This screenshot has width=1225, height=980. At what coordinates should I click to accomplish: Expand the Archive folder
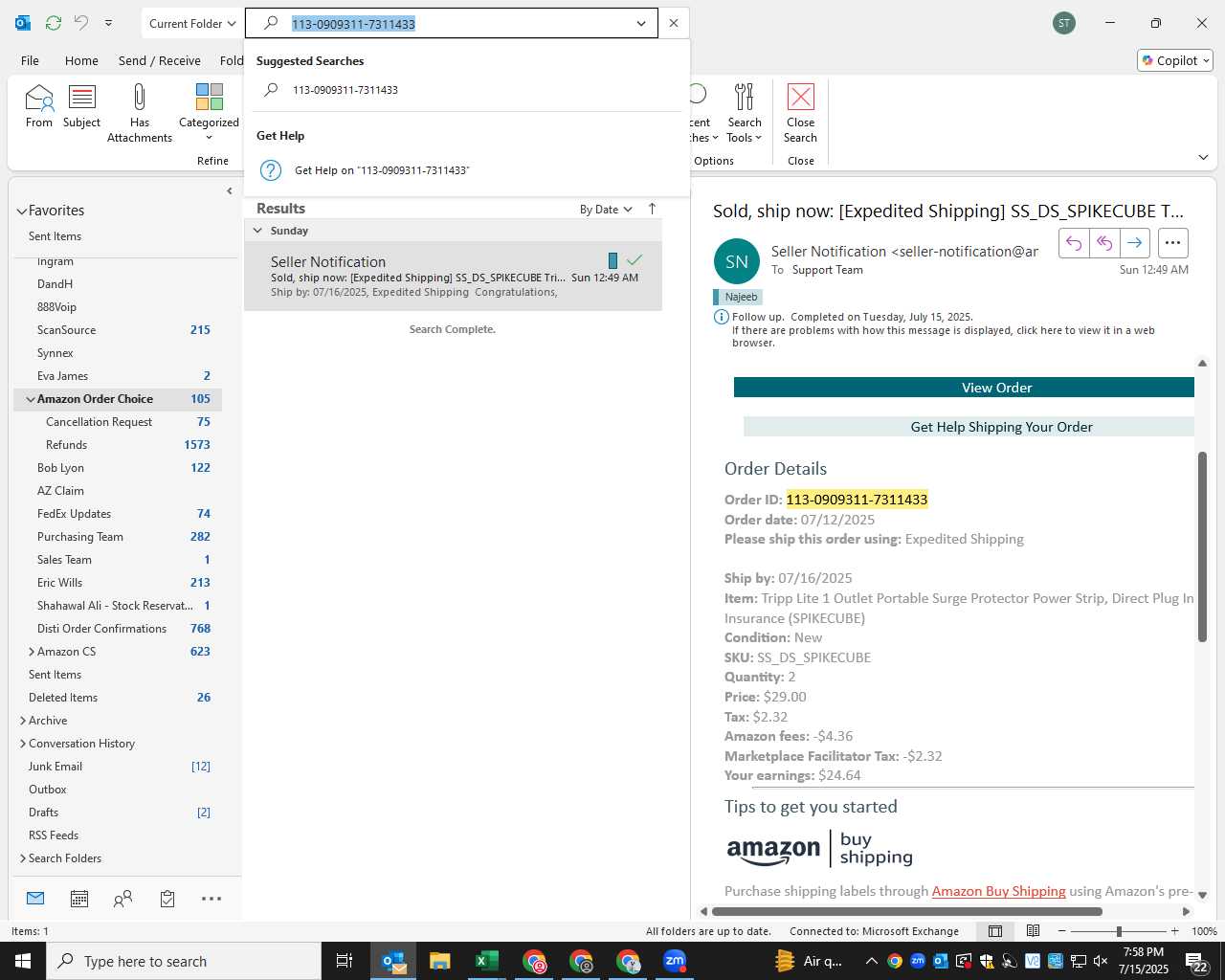point(23,721)
